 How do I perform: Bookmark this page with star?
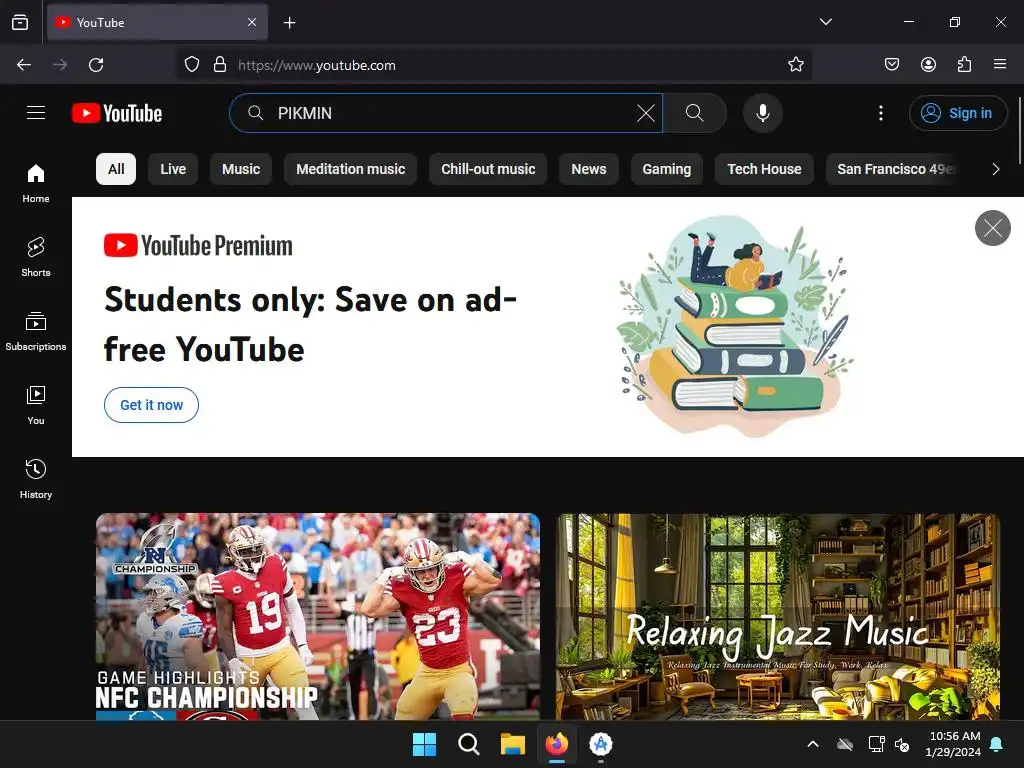click(x=795, y=65)
